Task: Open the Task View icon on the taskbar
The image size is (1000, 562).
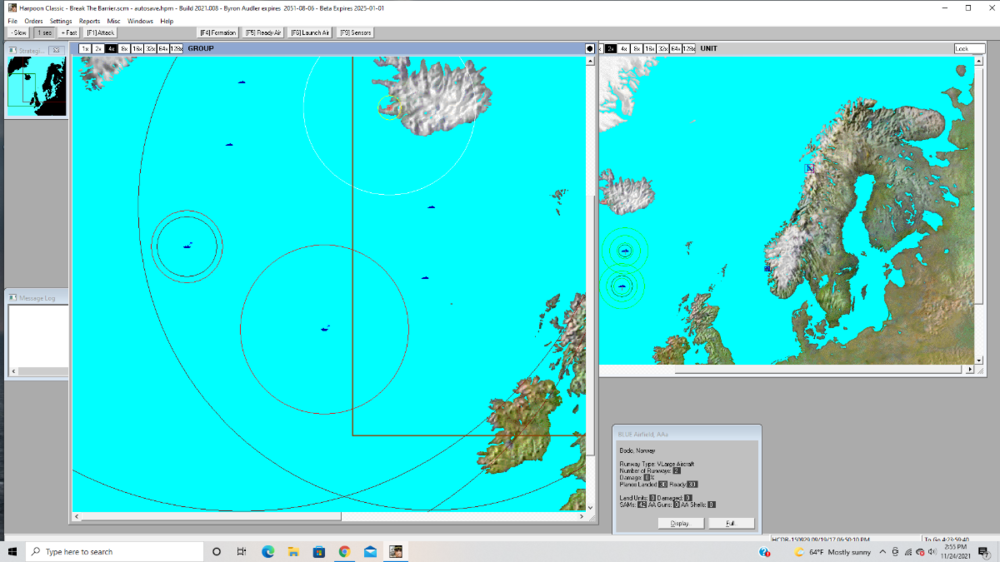Action: pos(242,551)
